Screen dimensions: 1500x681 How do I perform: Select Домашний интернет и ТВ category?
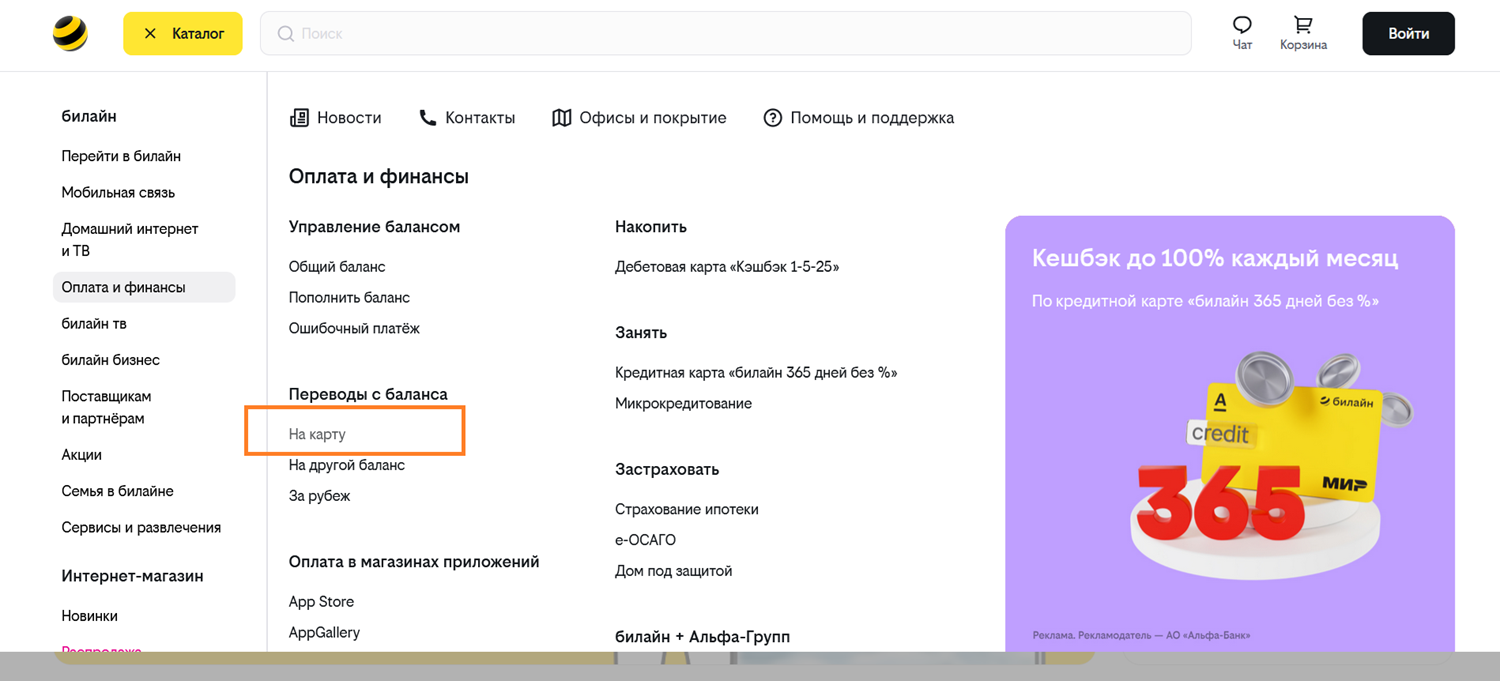[x=130, y=240]
